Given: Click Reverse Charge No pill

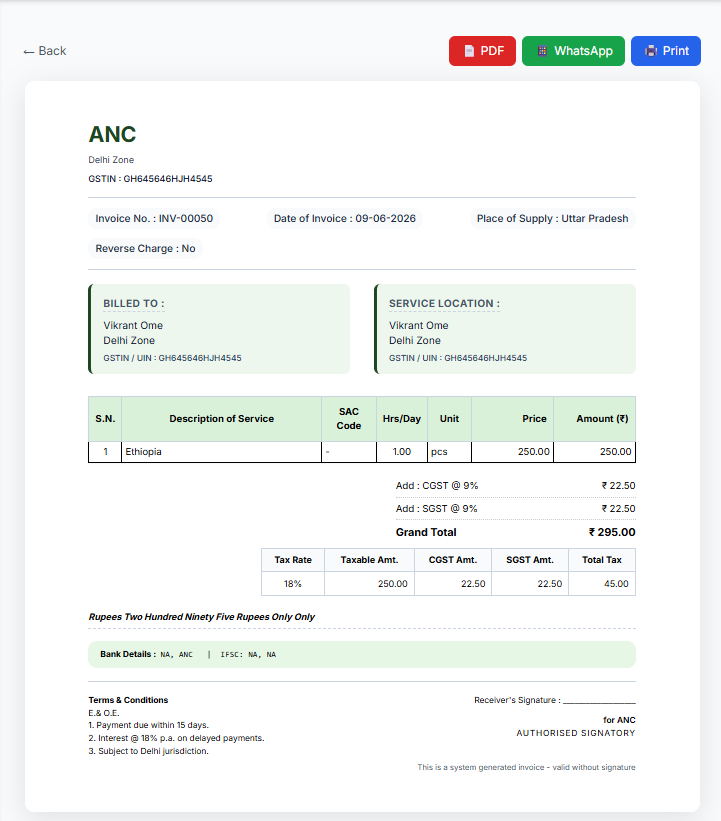Looking at the screenshot, I should (x=145, y=248).
